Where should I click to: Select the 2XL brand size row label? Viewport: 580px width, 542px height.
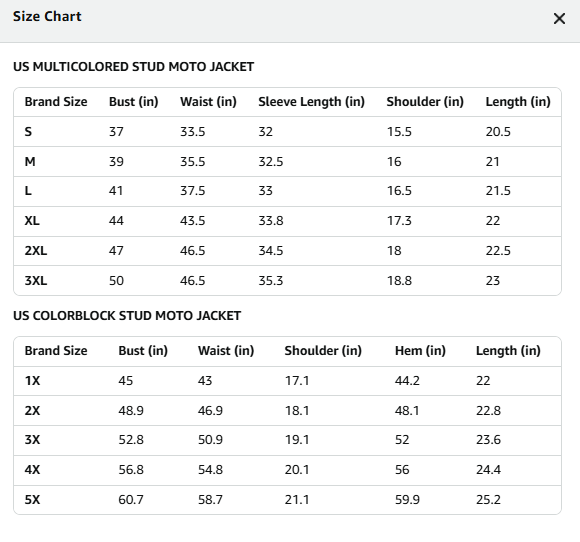coord(36,251)
